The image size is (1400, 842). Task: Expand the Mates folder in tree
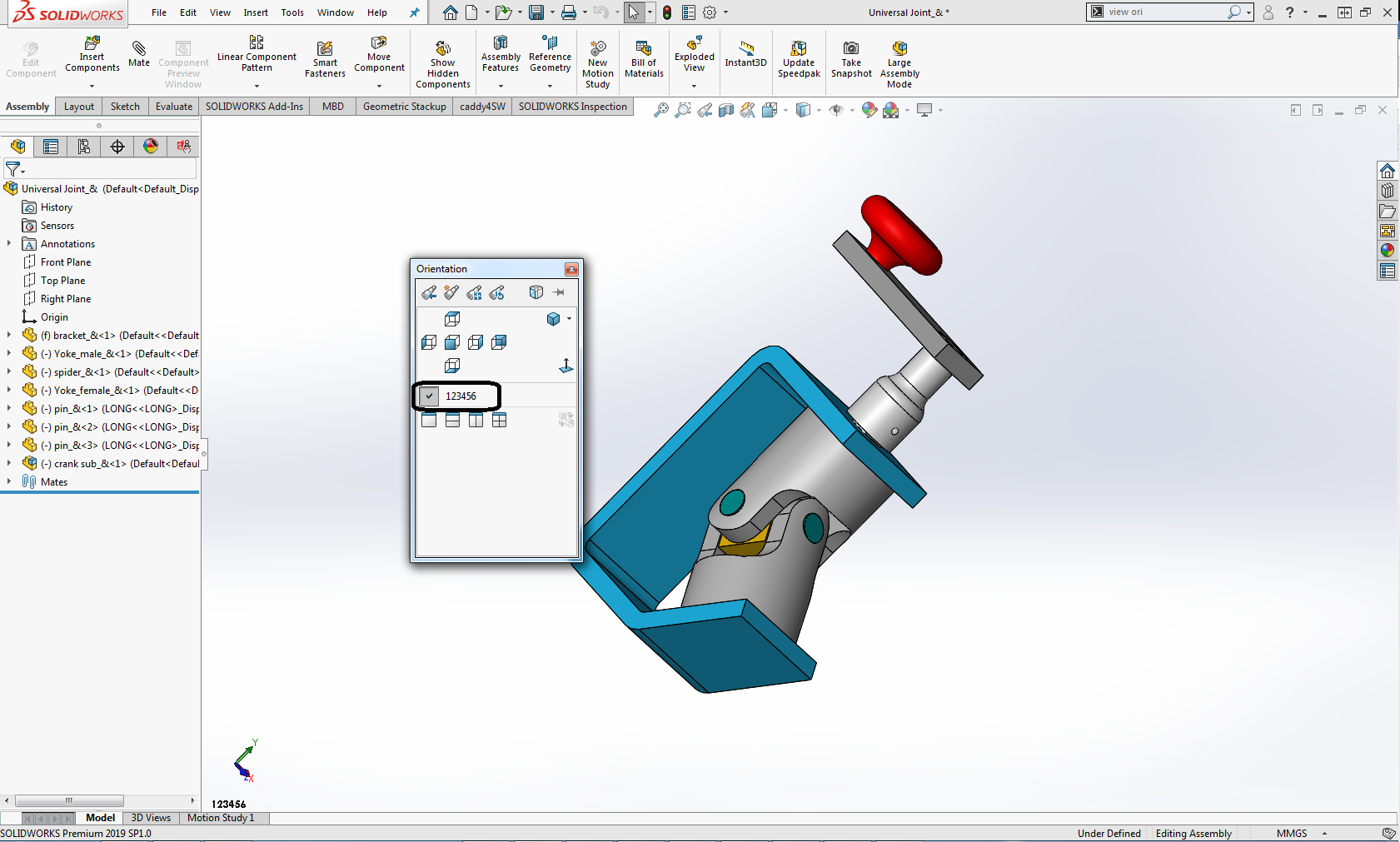click(9, 481)
